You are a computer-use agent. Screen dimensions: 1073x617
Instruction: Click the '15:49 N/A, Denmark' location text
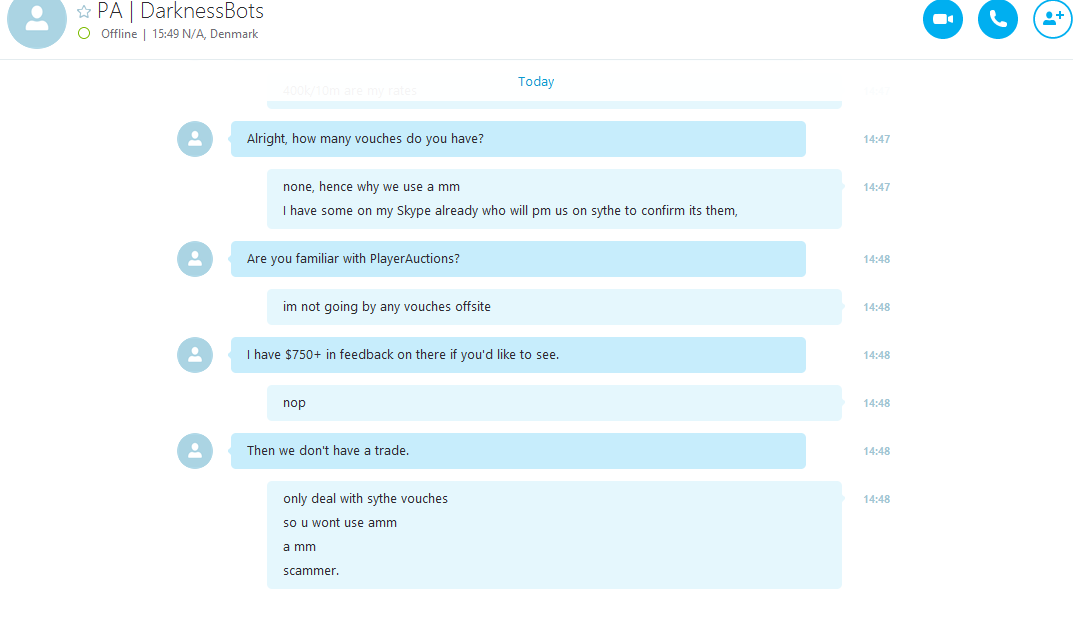[205, 34]
